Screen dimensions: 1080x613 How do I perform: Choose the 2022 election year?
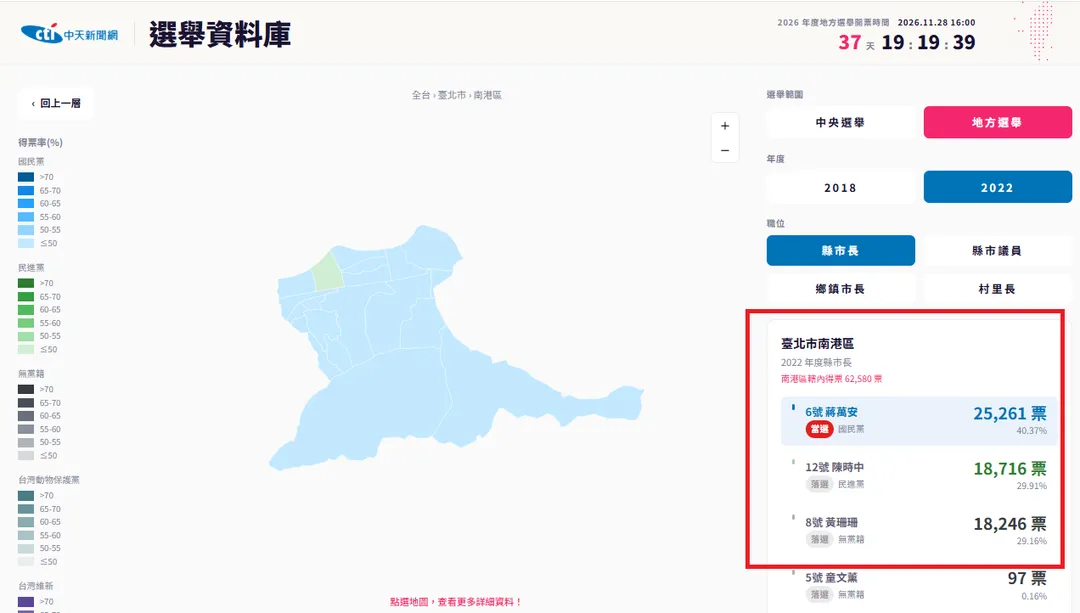[x=997, y=187]
